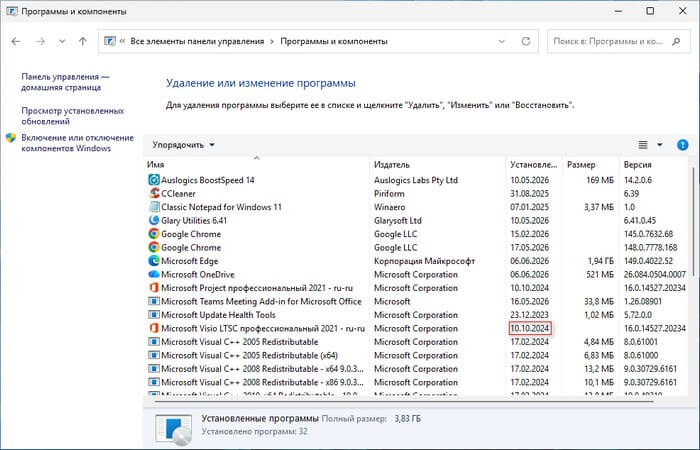Click Auslogics BoostSpeed 14 icon
700x450 pixels.
[x=154, y=180]
